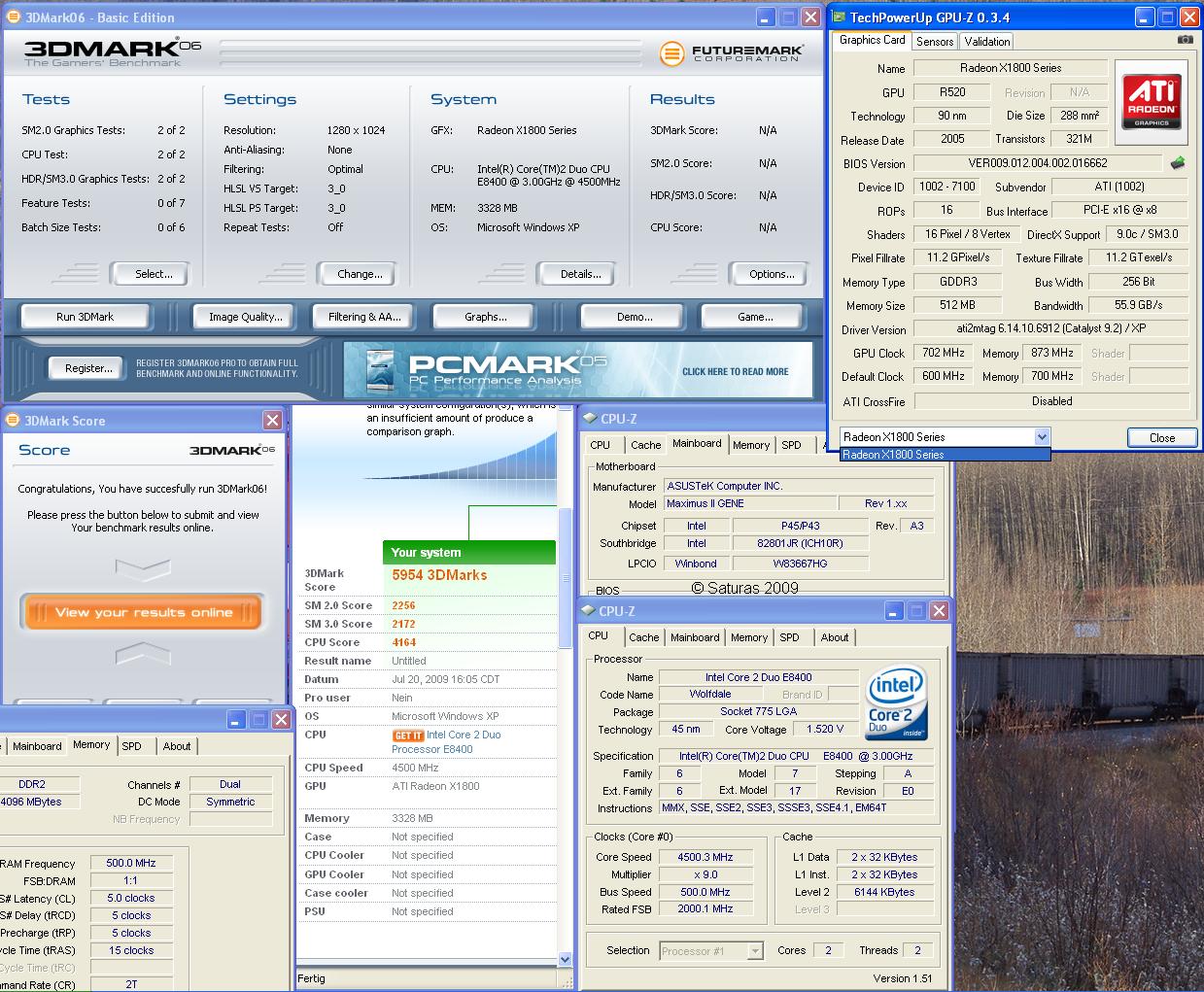Click the Rated FSB 2000.1 MHz value

(x=705, y=909)
